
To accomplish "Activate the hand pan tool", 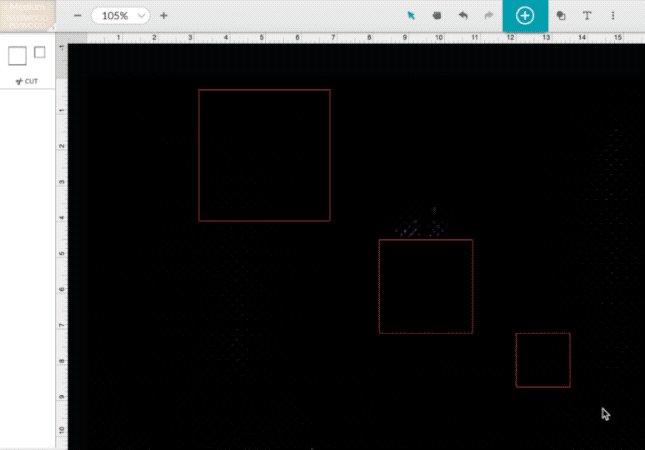I will click(437, 16).
